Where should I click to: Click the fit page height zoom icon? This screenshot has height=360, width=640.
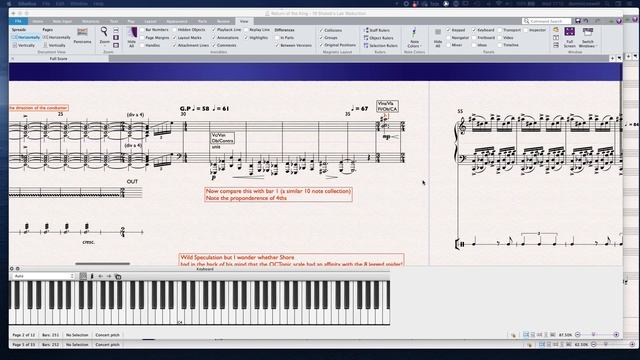coord(116,38)
